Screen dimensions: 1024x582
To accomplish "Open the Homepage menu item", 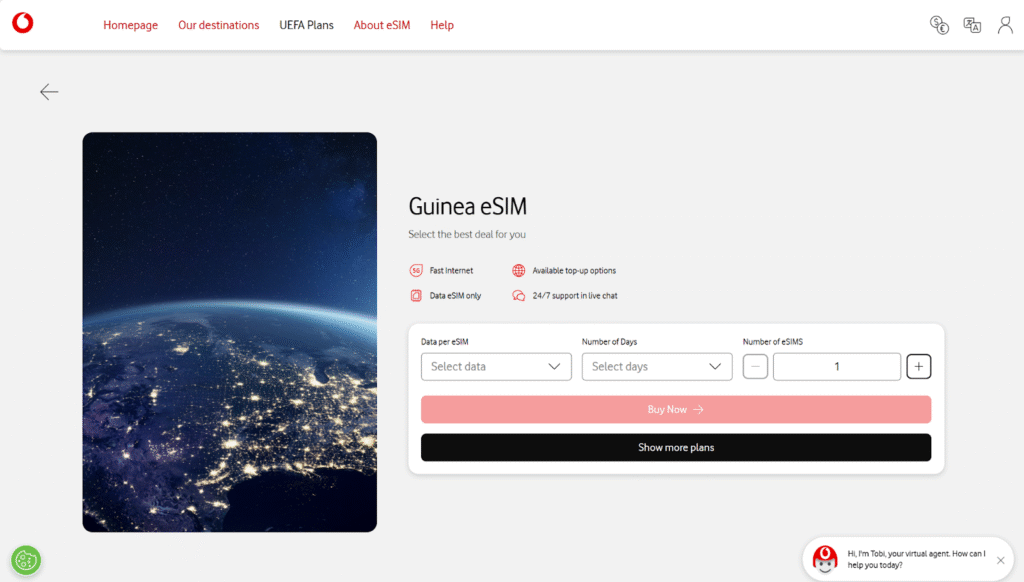I will tap(130, 25).
